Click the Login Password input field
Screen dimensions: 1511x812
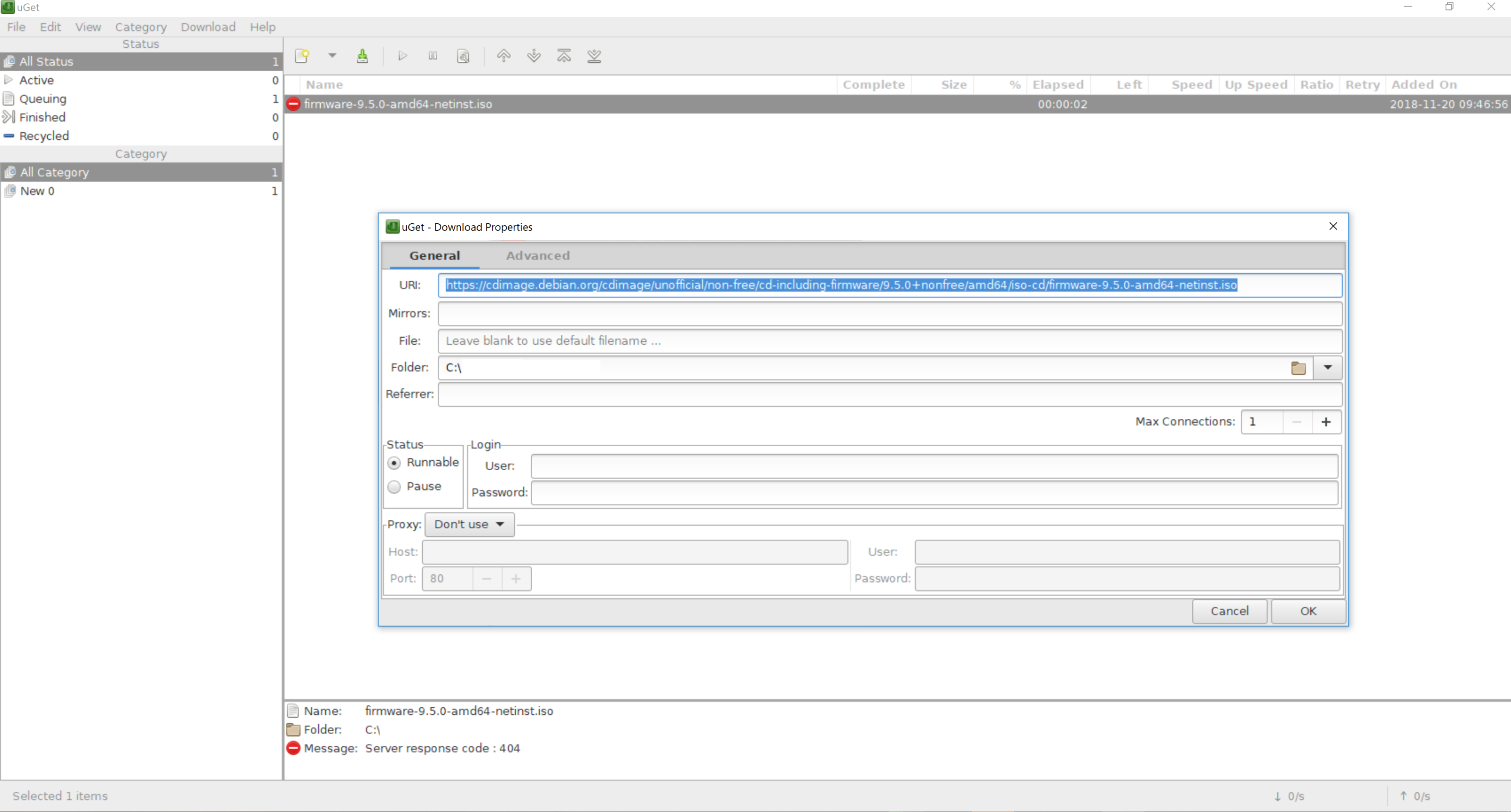(934, 492)
